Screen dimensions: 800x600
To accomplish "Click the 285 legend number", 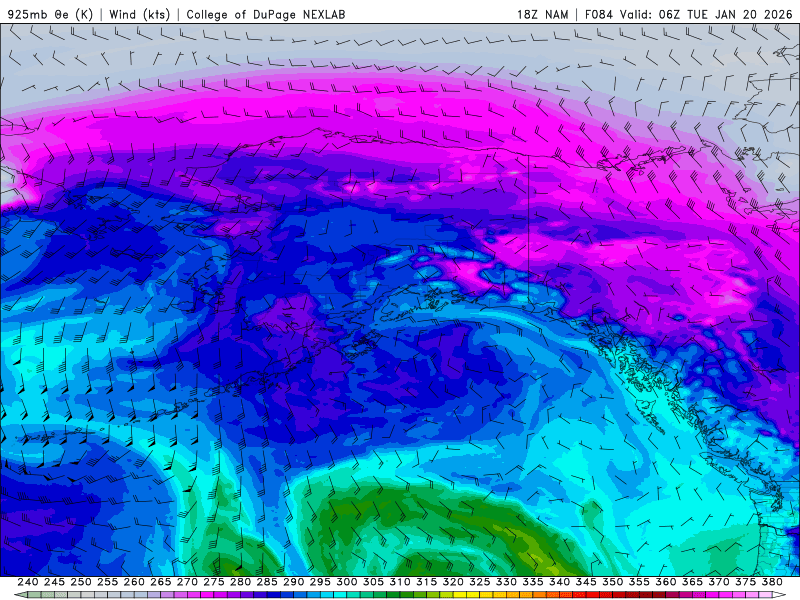I will click(x=267, y=582).
